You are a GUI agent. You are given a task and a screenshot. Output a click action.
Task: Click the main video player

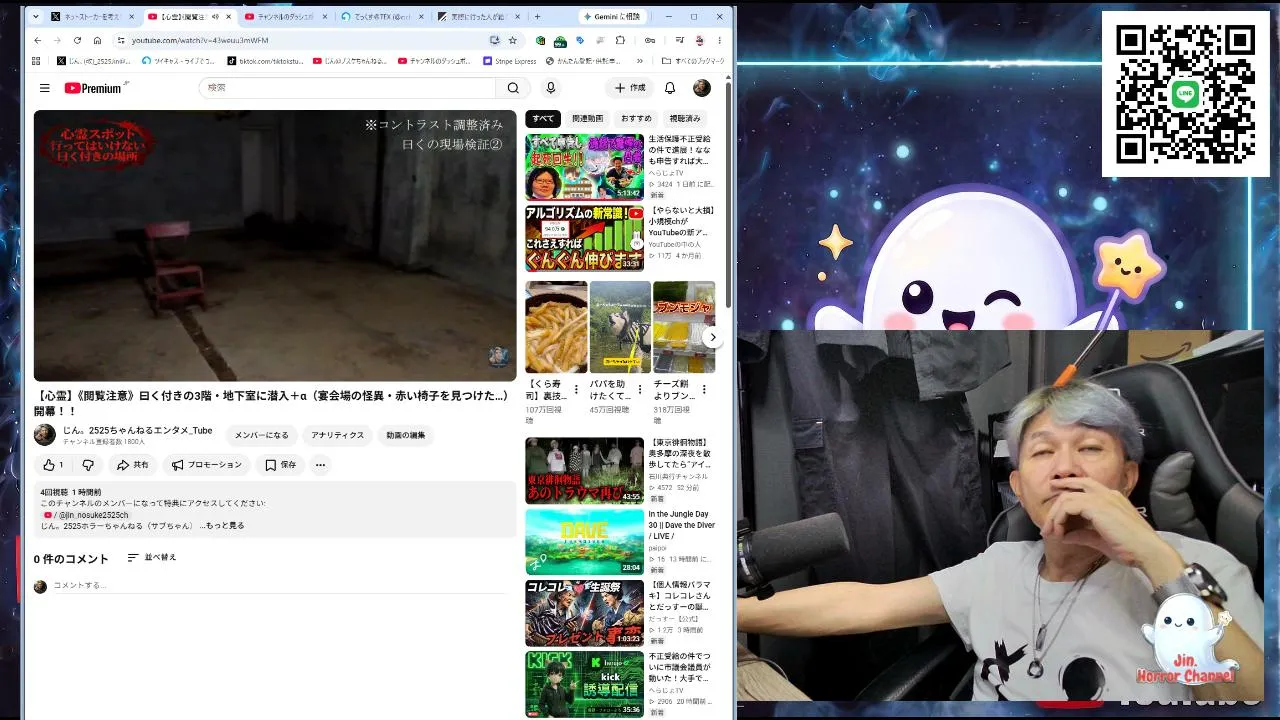tap(275, 246)
